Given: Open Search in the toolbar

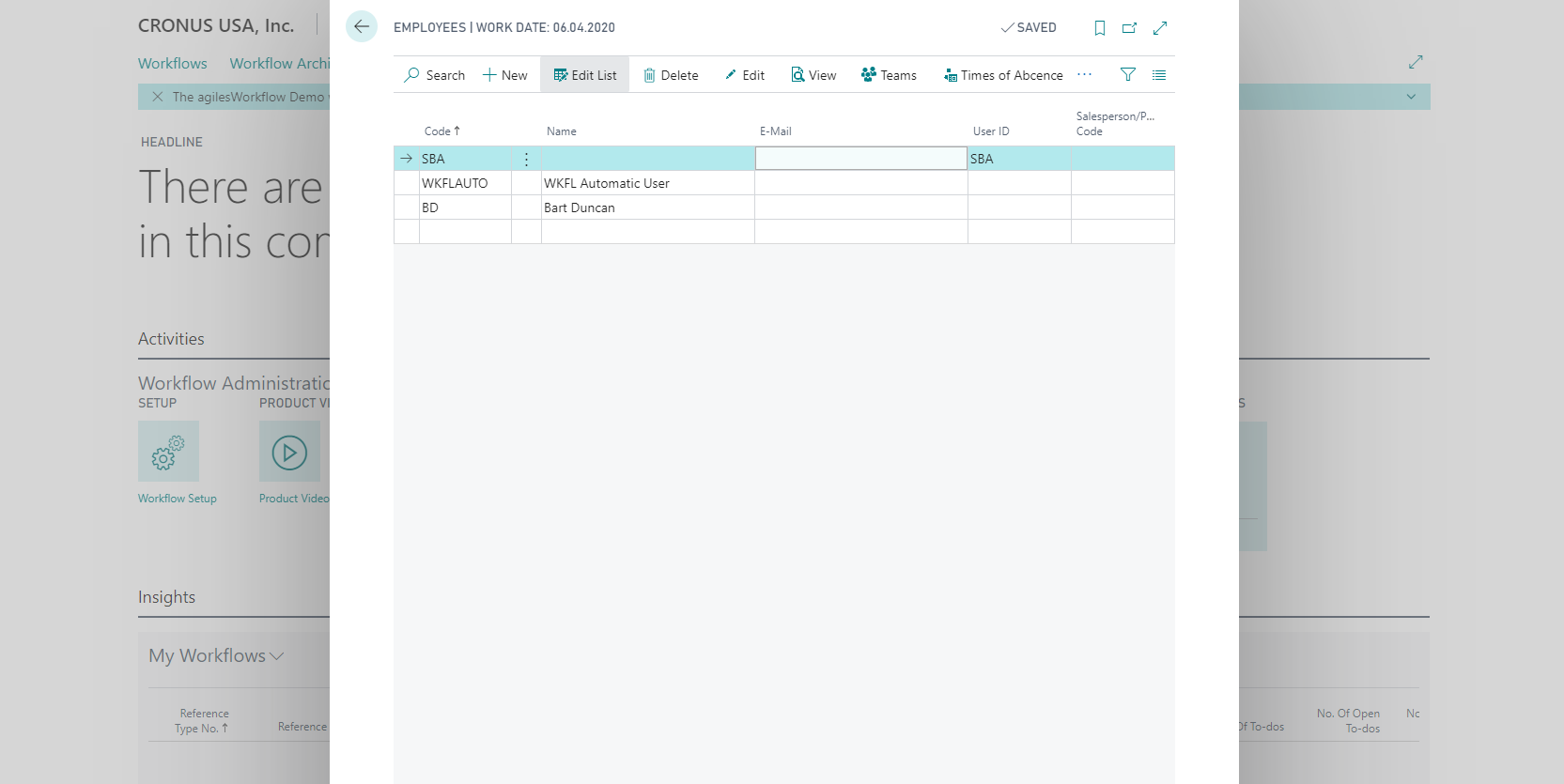Looking at the screenshot, I should 435,75.
